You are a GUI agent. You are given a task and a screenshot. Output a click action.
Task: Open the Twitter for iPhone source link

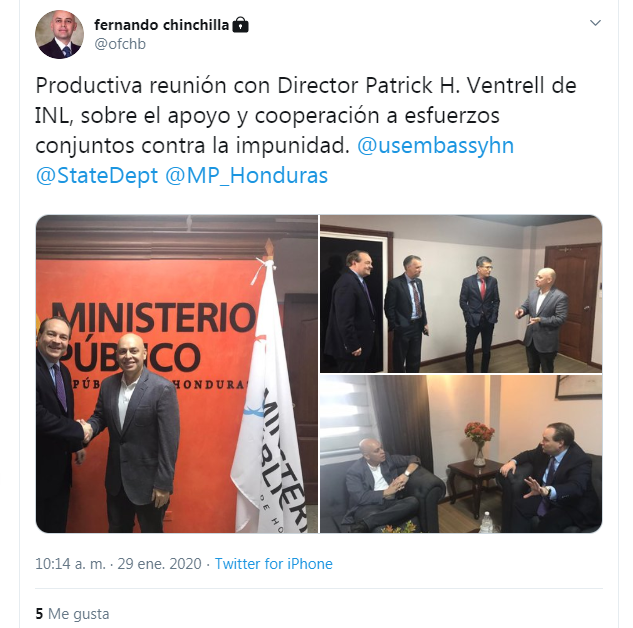point(273,563)
